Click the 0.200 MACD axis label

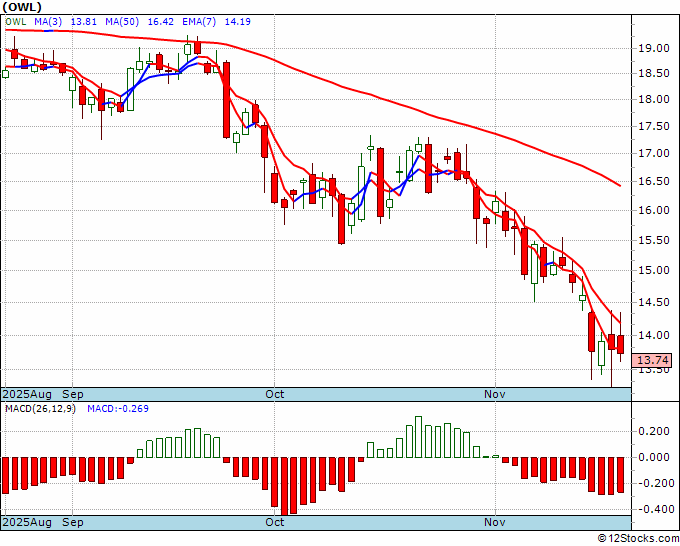tap(654, 432)
